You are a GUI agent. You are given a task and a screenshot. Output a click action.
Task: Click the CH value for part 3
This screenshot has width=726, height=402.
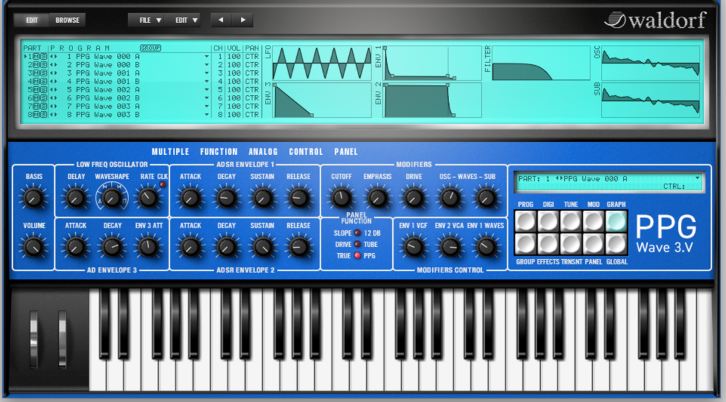(x=220, y=73)
